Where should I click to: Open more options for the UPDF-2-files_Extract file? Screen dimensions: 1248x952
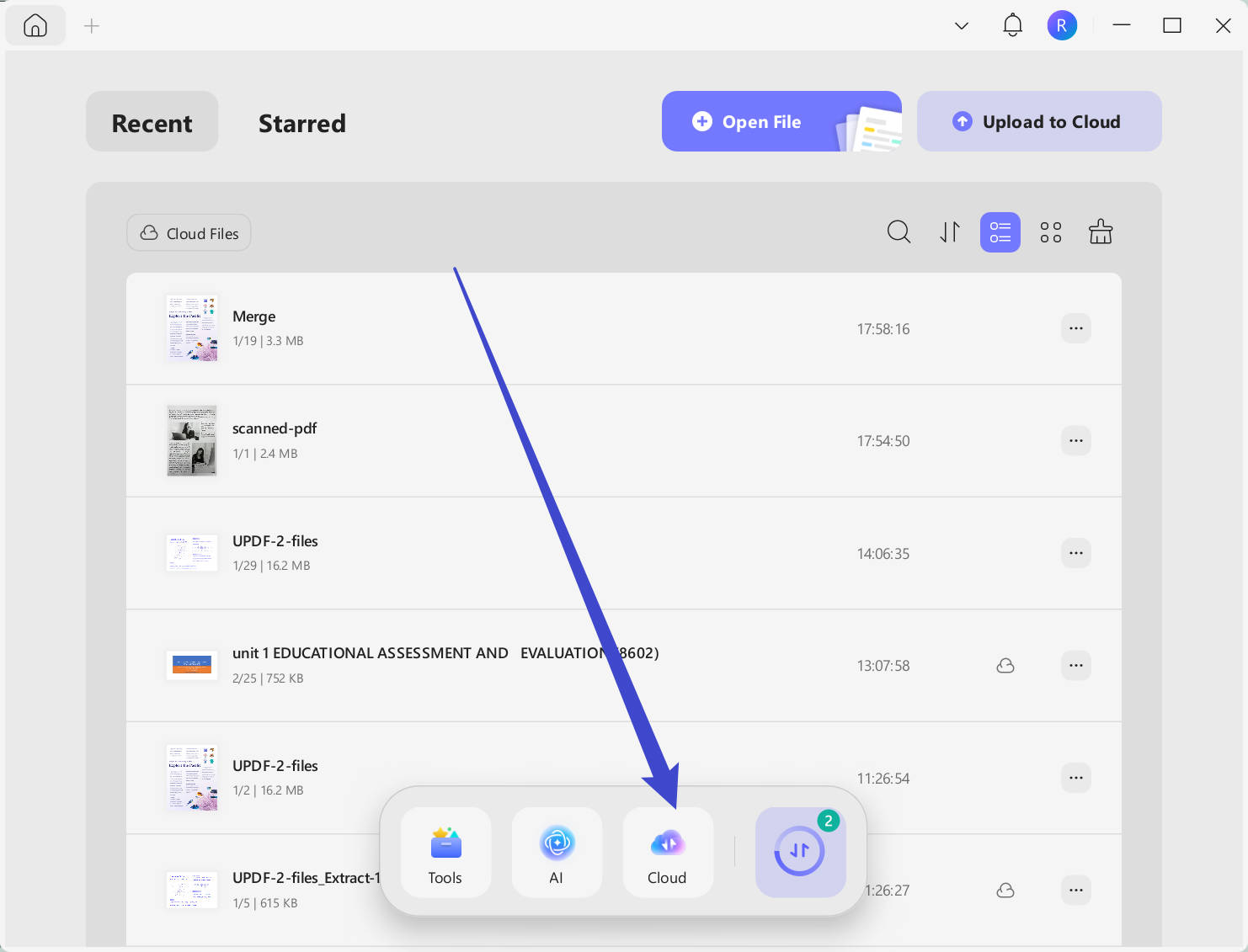[1076, 890]
